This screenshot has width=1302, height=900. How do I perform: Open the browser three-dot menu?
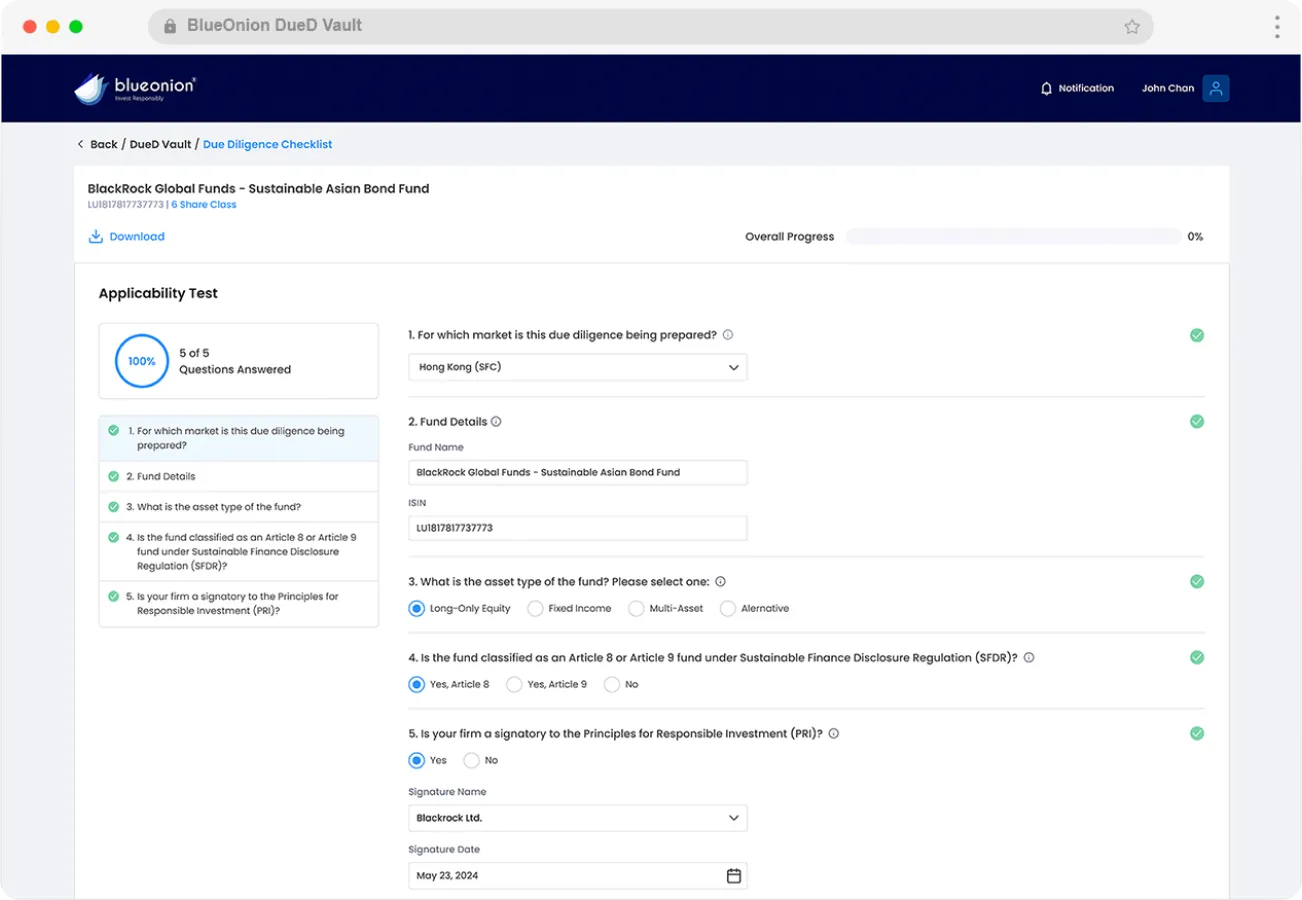[x=1277, y=26]
